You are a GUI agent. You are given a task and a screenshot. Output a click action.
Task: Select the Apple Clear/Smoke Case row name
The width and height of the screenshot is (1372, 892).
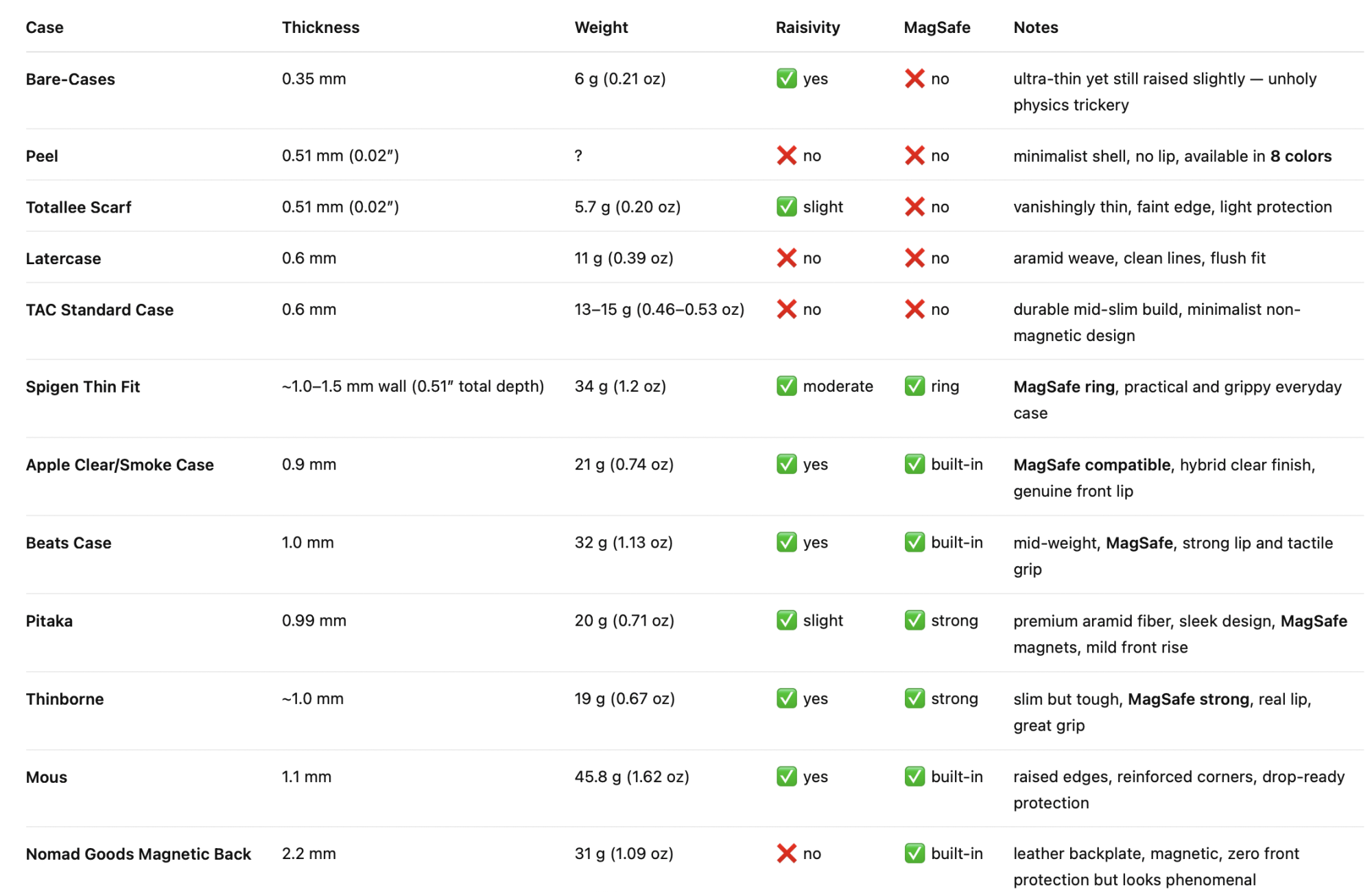point(120,465)
